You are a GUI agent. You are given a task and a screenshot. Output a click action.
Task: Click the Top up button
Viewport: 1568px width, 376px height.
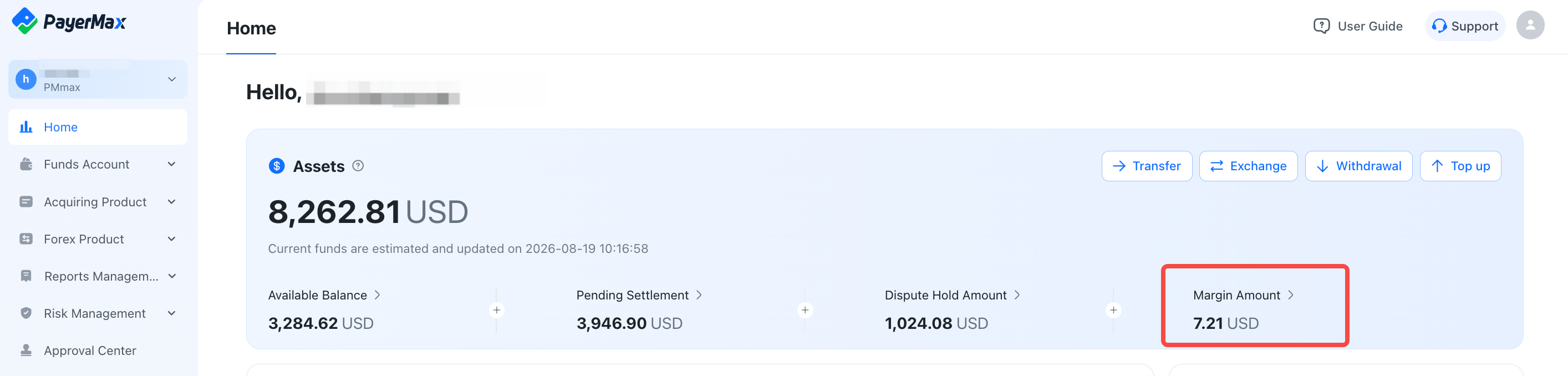tap(1460, 166)
